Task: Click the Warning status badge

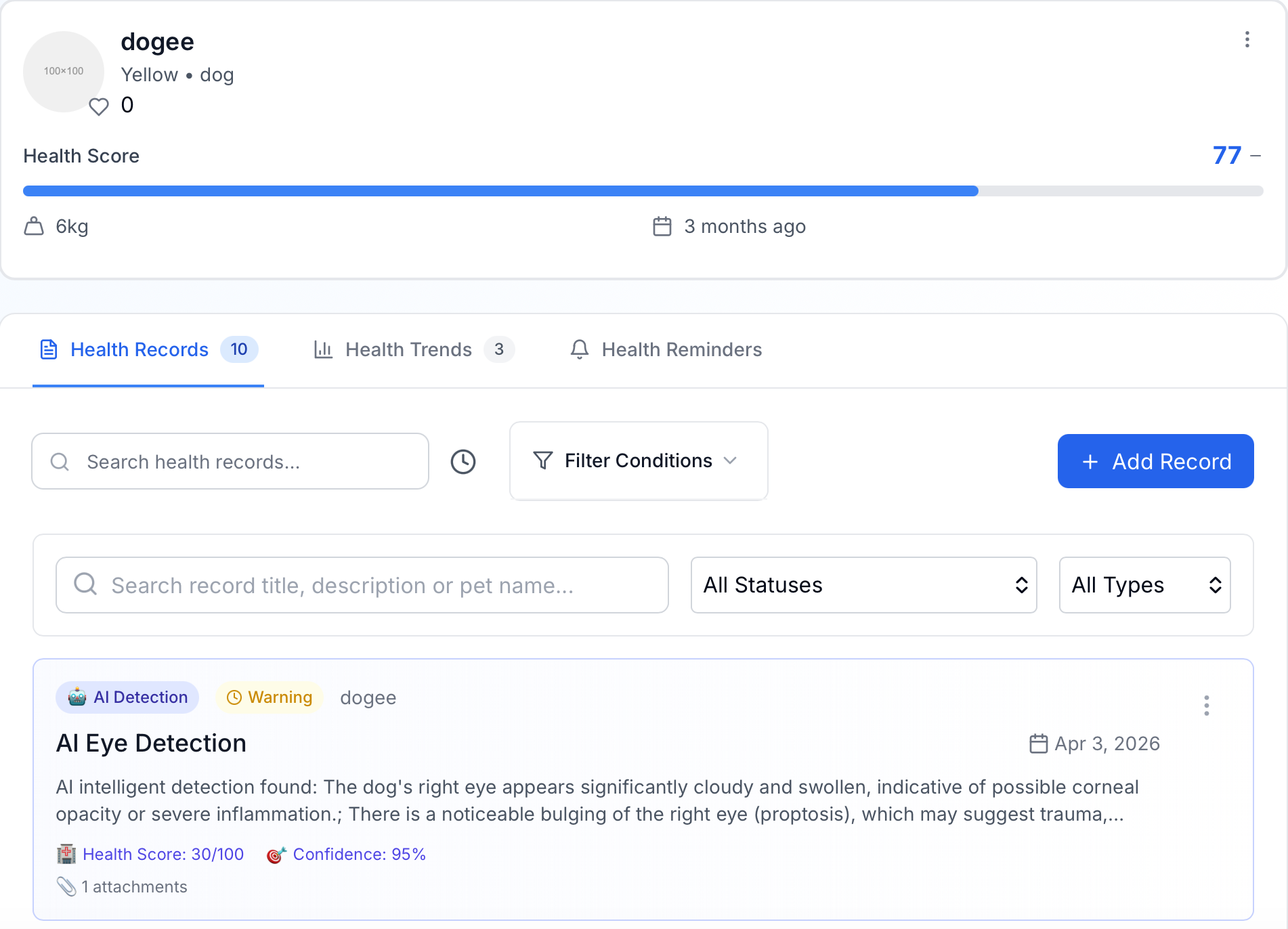Action: click(269, 697)
